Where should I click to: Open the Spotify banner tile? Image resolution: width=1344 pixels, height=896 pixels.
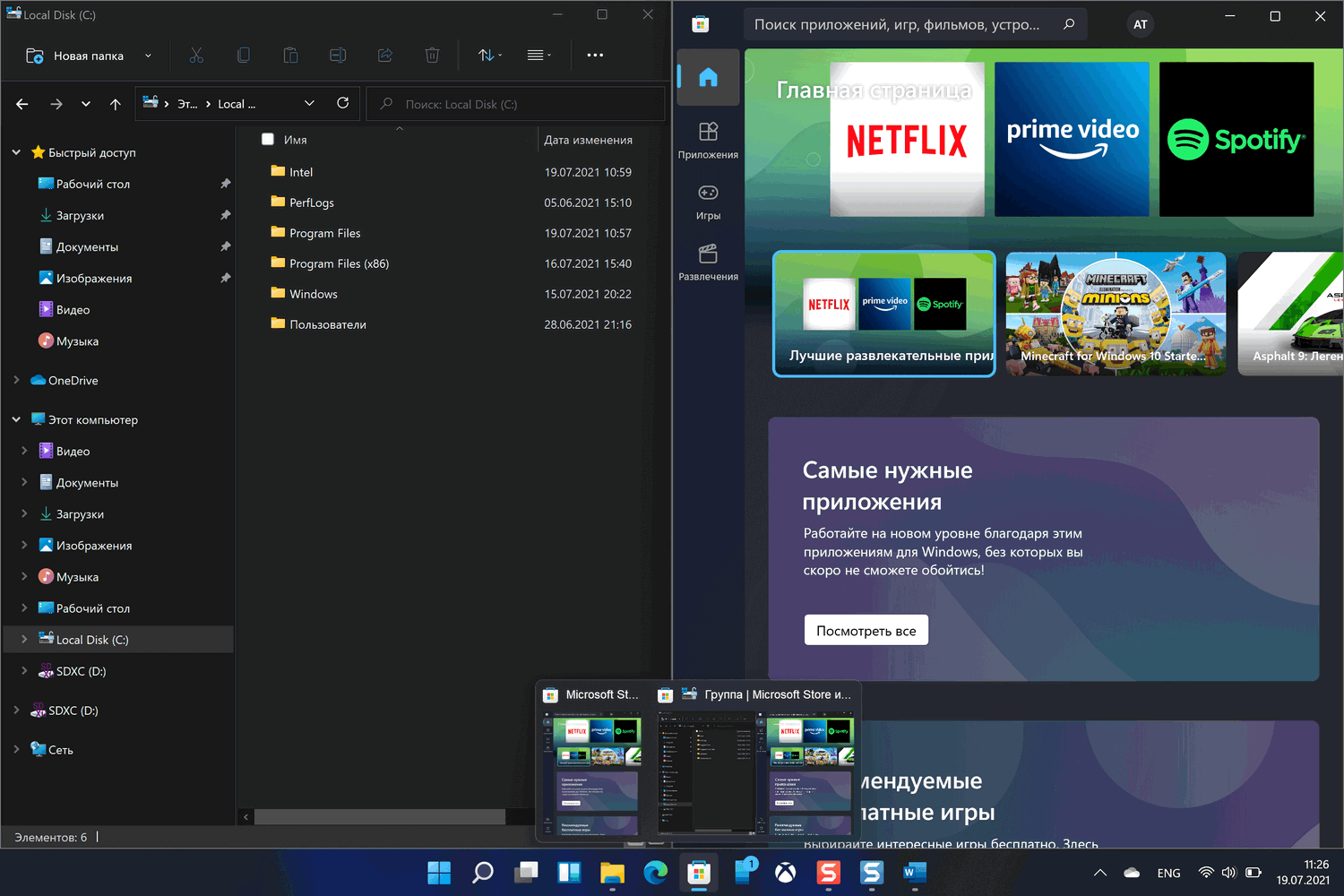pos(1236,139)
